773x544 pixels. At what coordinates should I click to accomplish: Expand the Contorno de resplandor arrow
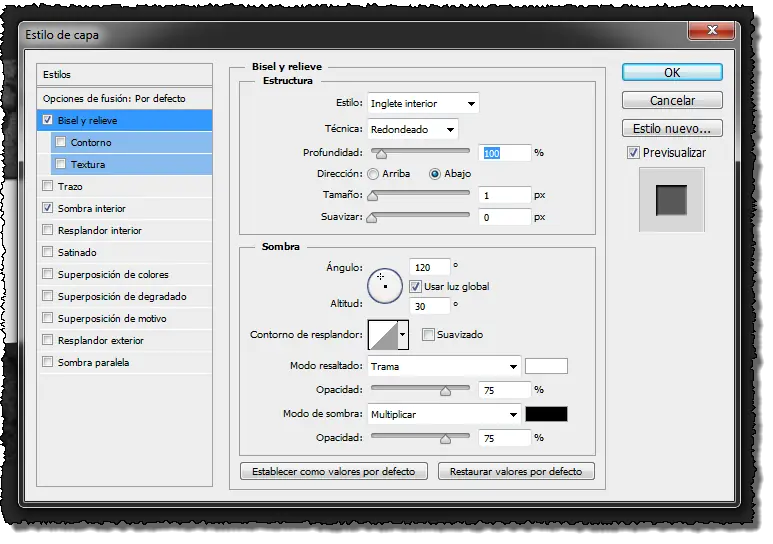click(x=403, y=334)
